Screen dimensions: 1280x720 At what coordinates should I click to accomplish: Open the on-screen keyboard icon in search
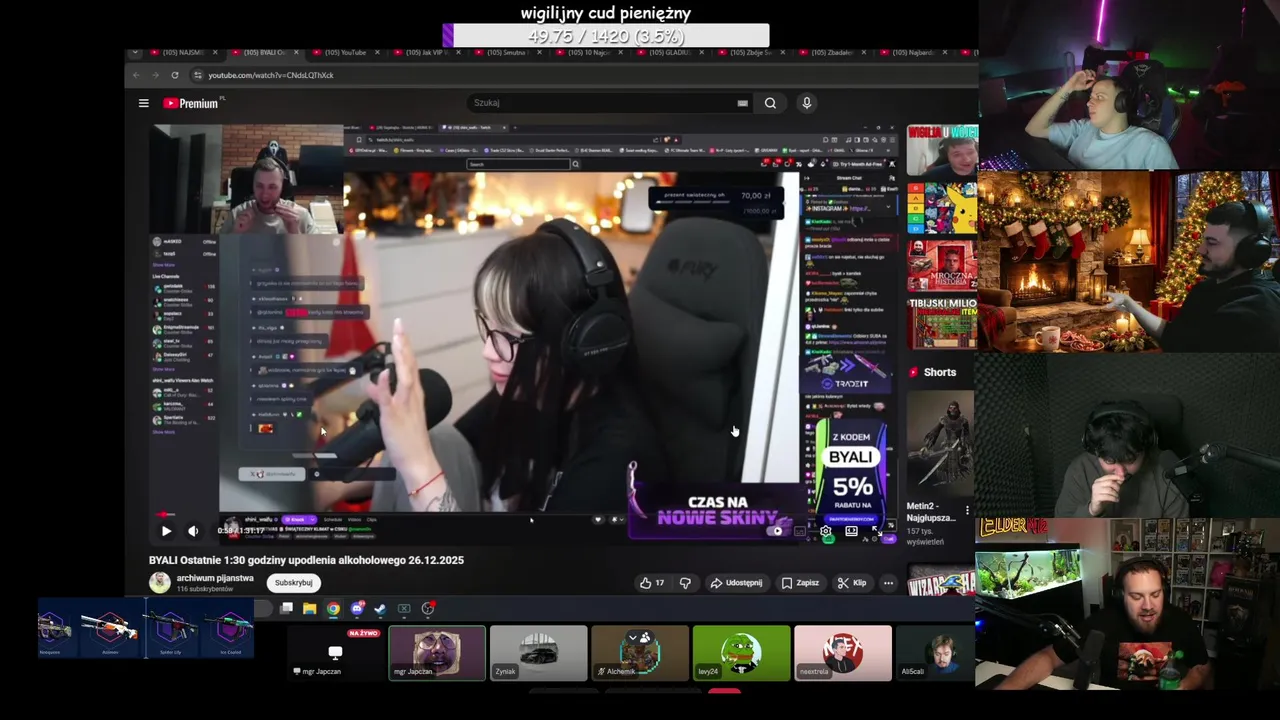click(x=742, y=103)
